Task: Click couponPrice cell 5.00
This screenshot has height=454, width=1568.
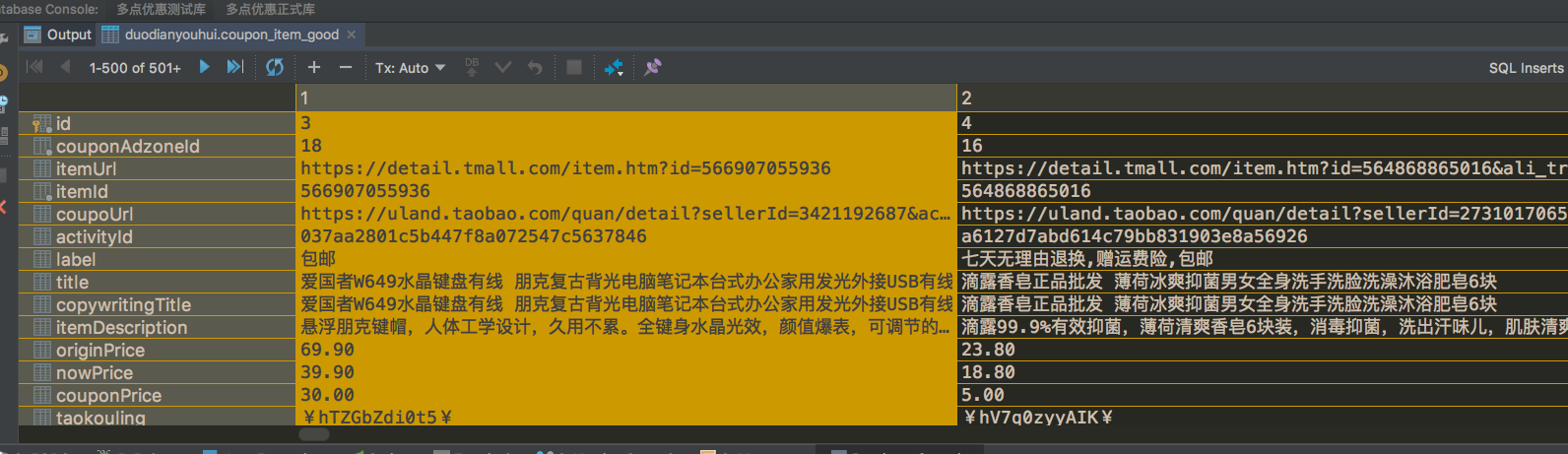Action: click(x=1263, y=395)
